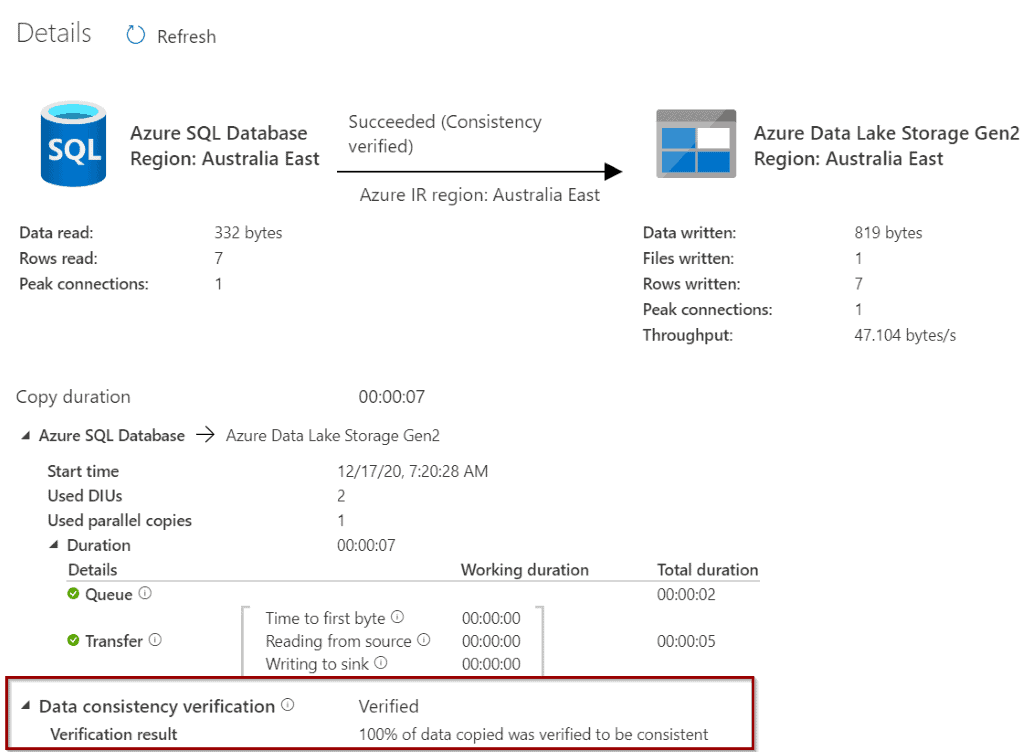Image resolution: width=1024 pixels, height=752 pixels.
Task: Click the Azure Data Lake Storage Gen2 icon
Action: (696, 144)
